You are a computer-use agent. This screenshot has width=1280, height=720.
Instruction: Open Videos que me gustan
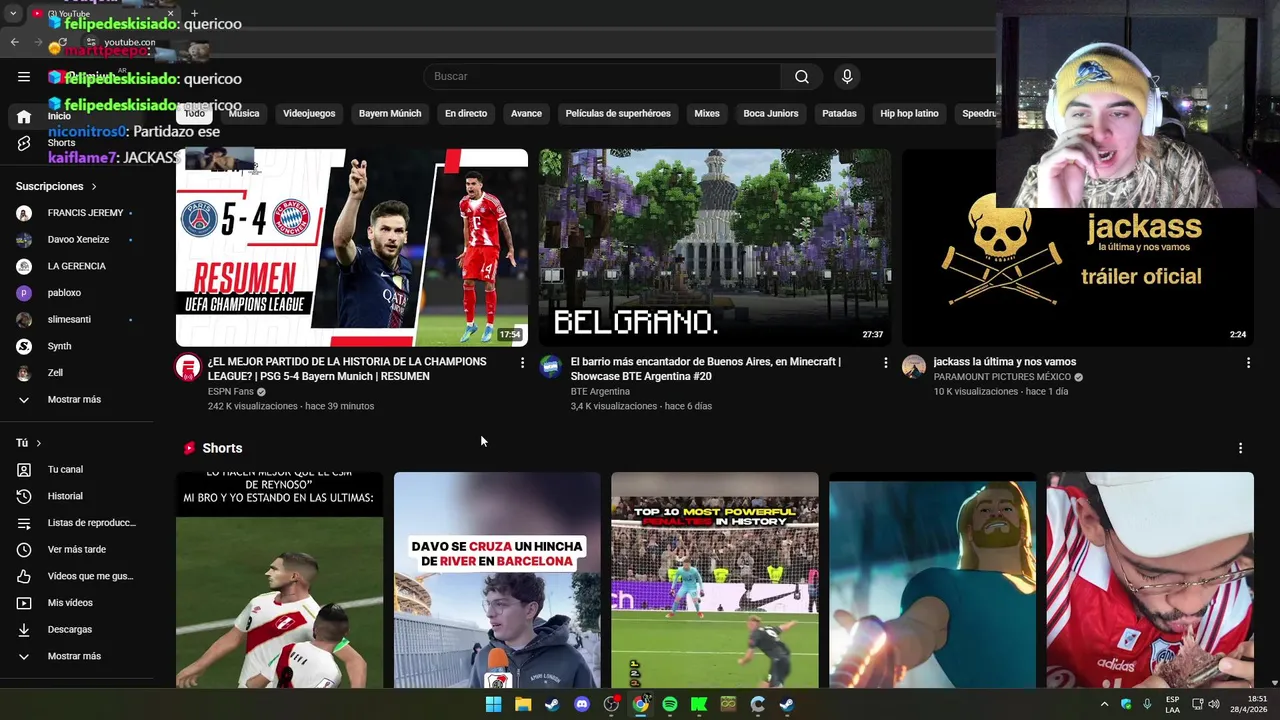point(76,576)
